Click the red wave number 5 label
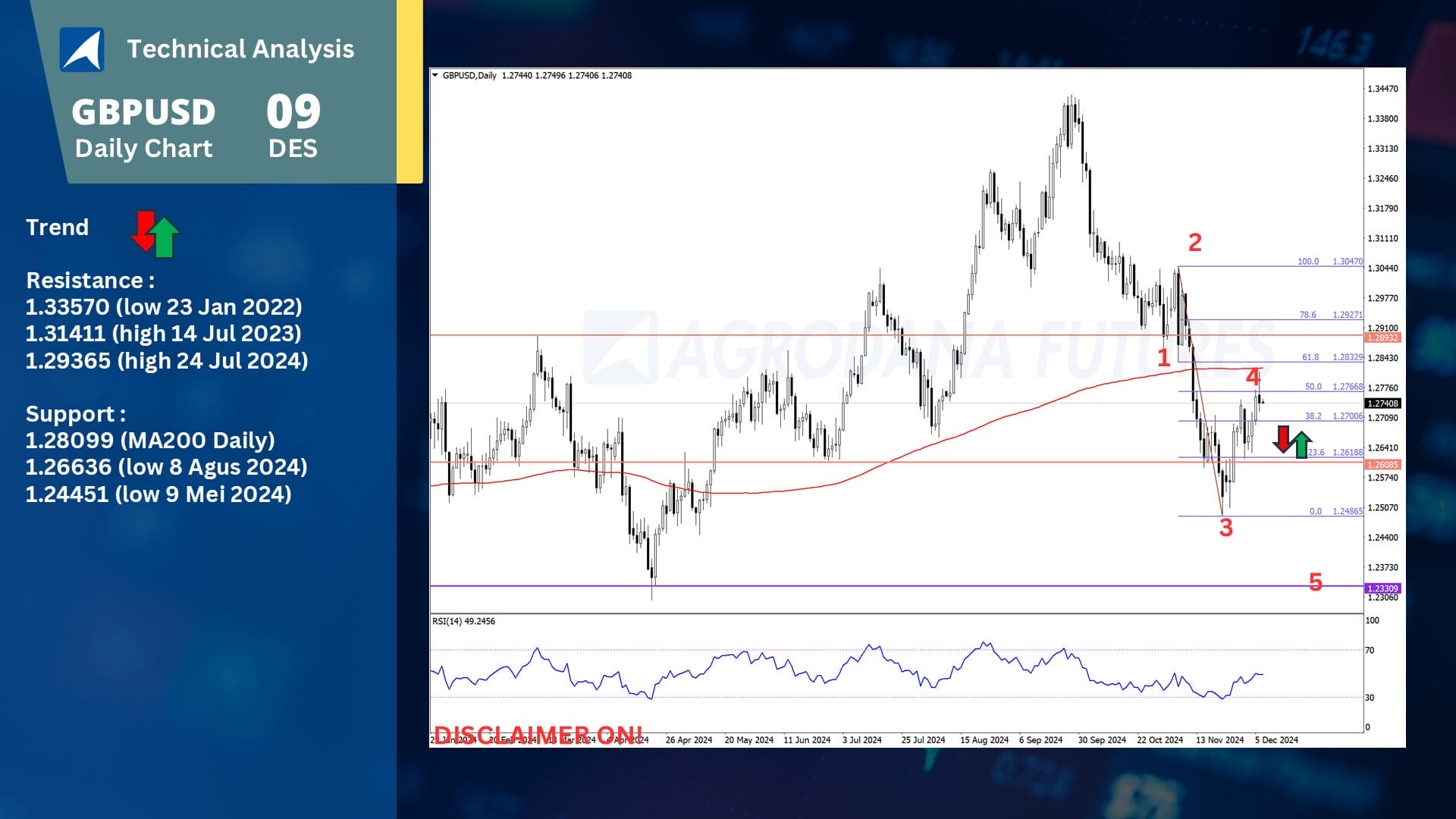Screen dimensions: 1456x819 tap(1316, 582)
